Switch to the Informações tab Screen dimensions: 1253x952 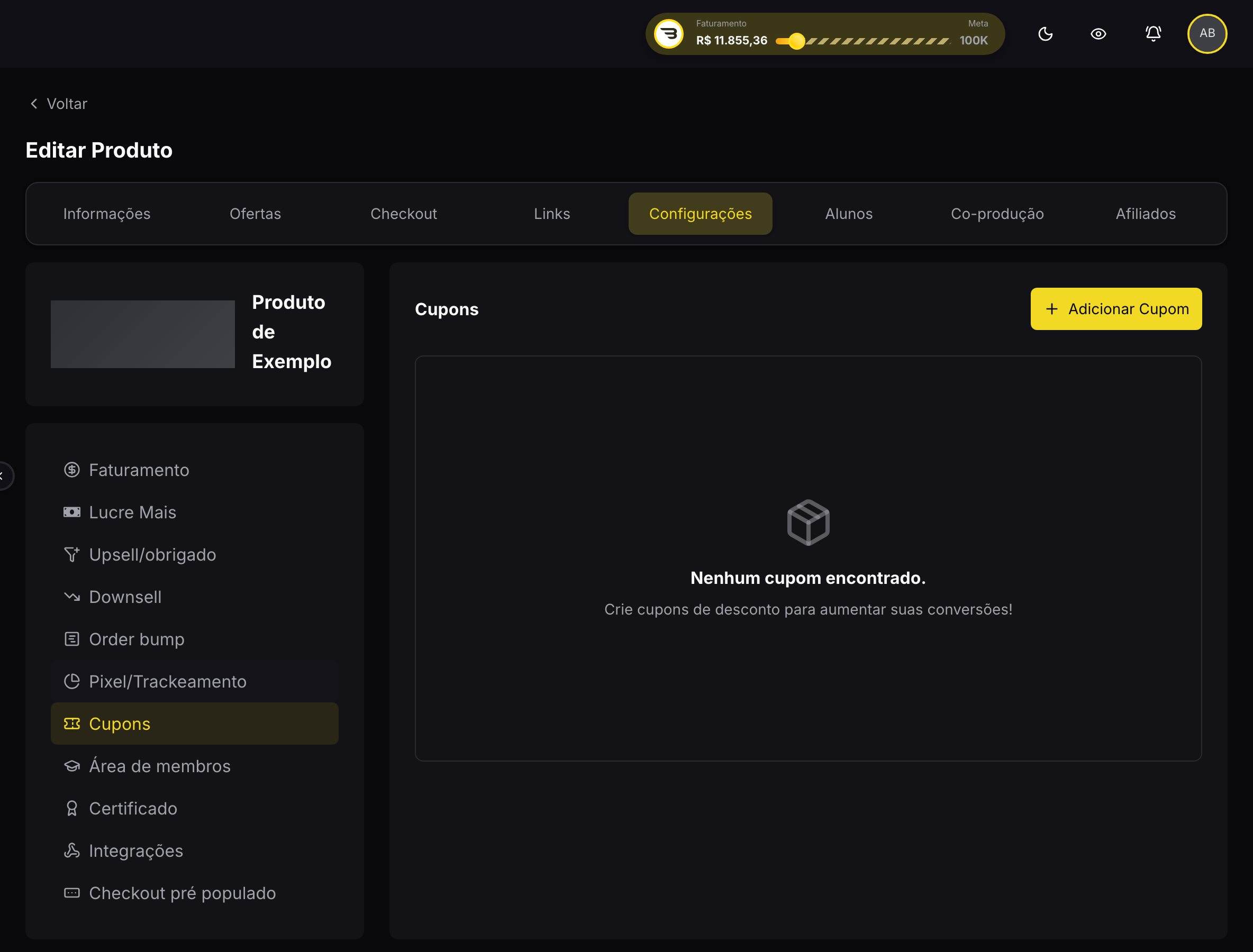point(106,214)
